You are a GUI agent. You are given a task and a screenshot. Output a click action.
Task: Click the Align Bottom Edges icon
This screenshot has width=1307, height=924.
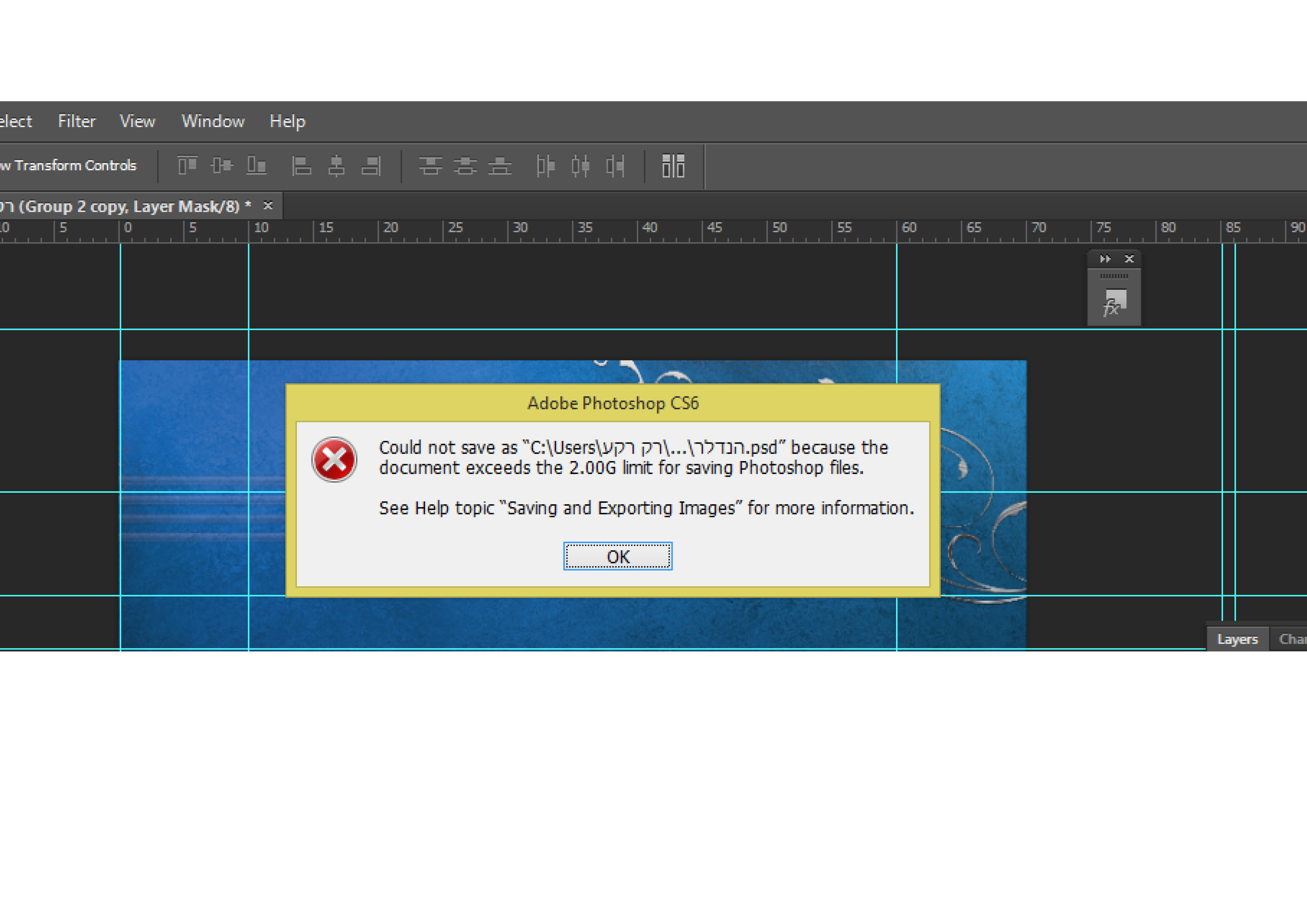tap(257, 166)
